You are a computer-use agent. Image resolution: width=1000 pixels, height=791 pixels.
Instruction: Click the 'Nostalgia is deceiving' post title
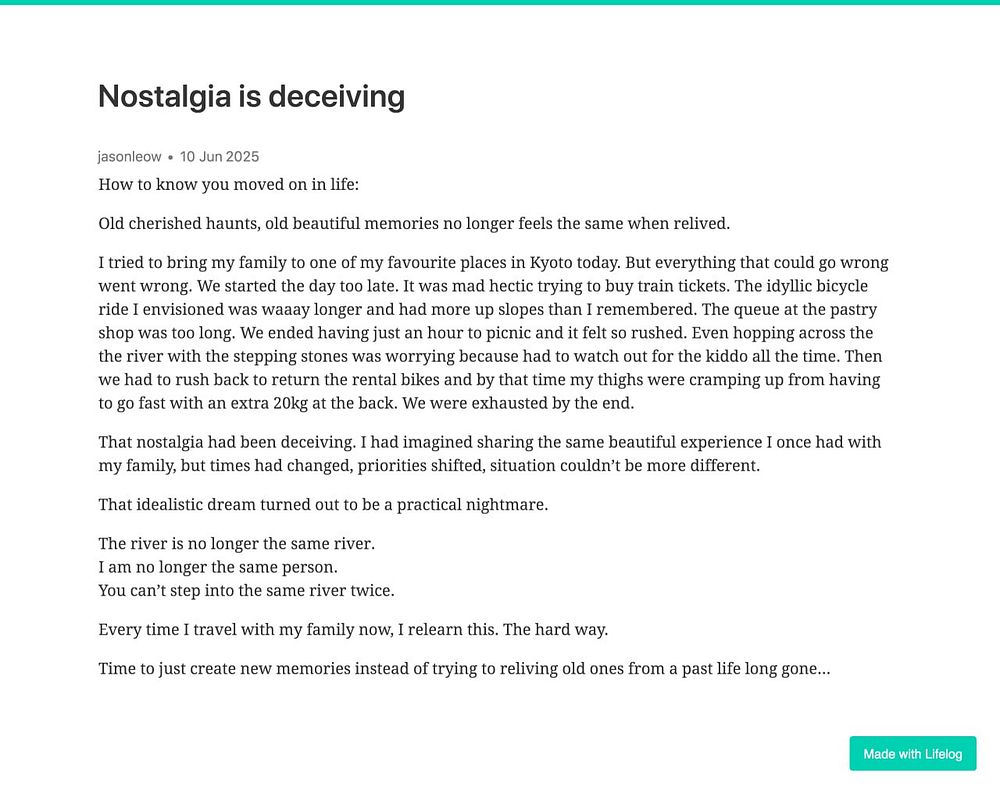pyautogui.click(x=251, y=97)
